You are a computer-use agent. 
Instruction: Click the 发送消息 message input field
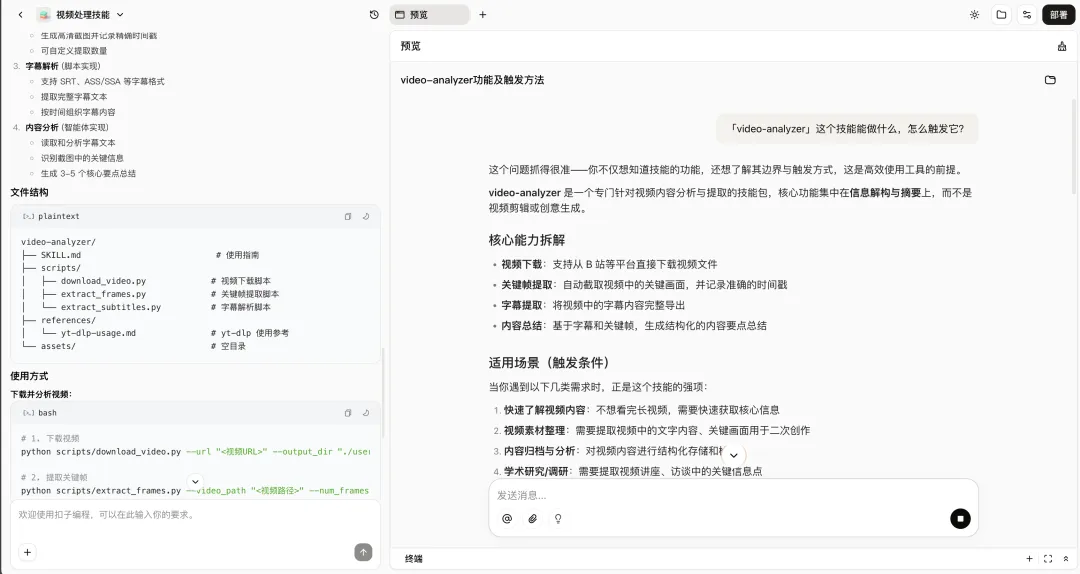(720, 495)
